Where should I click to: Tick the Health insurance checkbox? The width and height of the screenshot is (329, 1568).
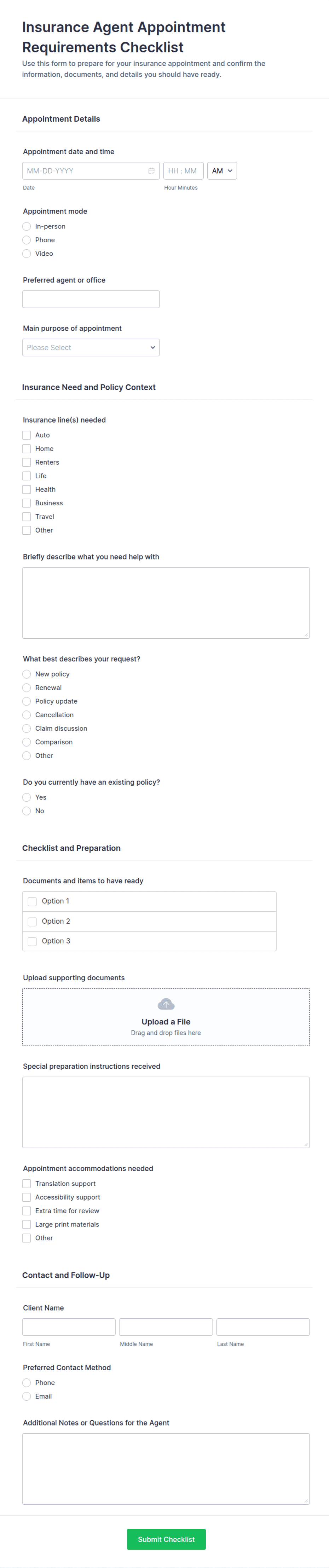[x=27, y=489]
